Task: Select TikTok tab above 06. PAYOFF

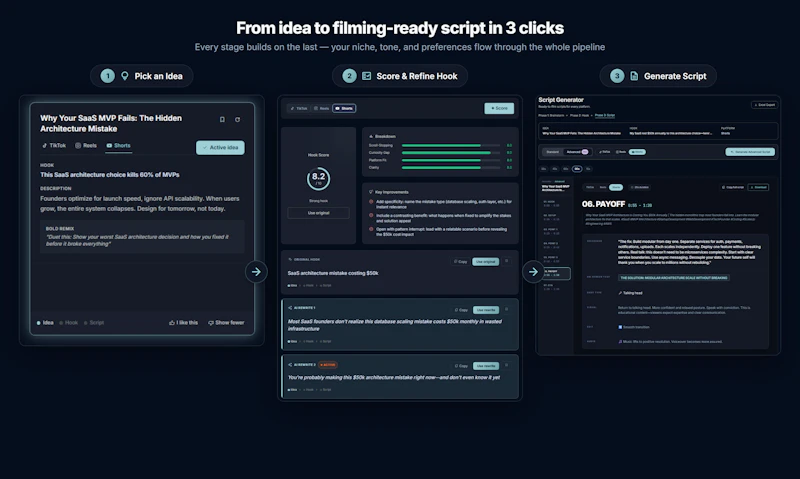Action: coord(590,187)
